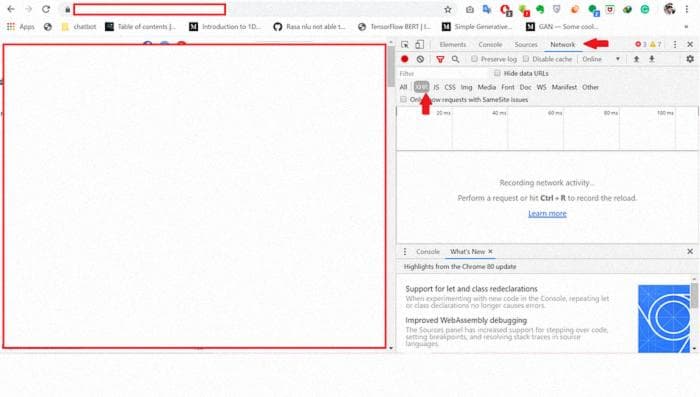The height and width of the screenshot is (397, 700).
Task: Go back using the browser back arrow
Action: click(x=11, y=9)
